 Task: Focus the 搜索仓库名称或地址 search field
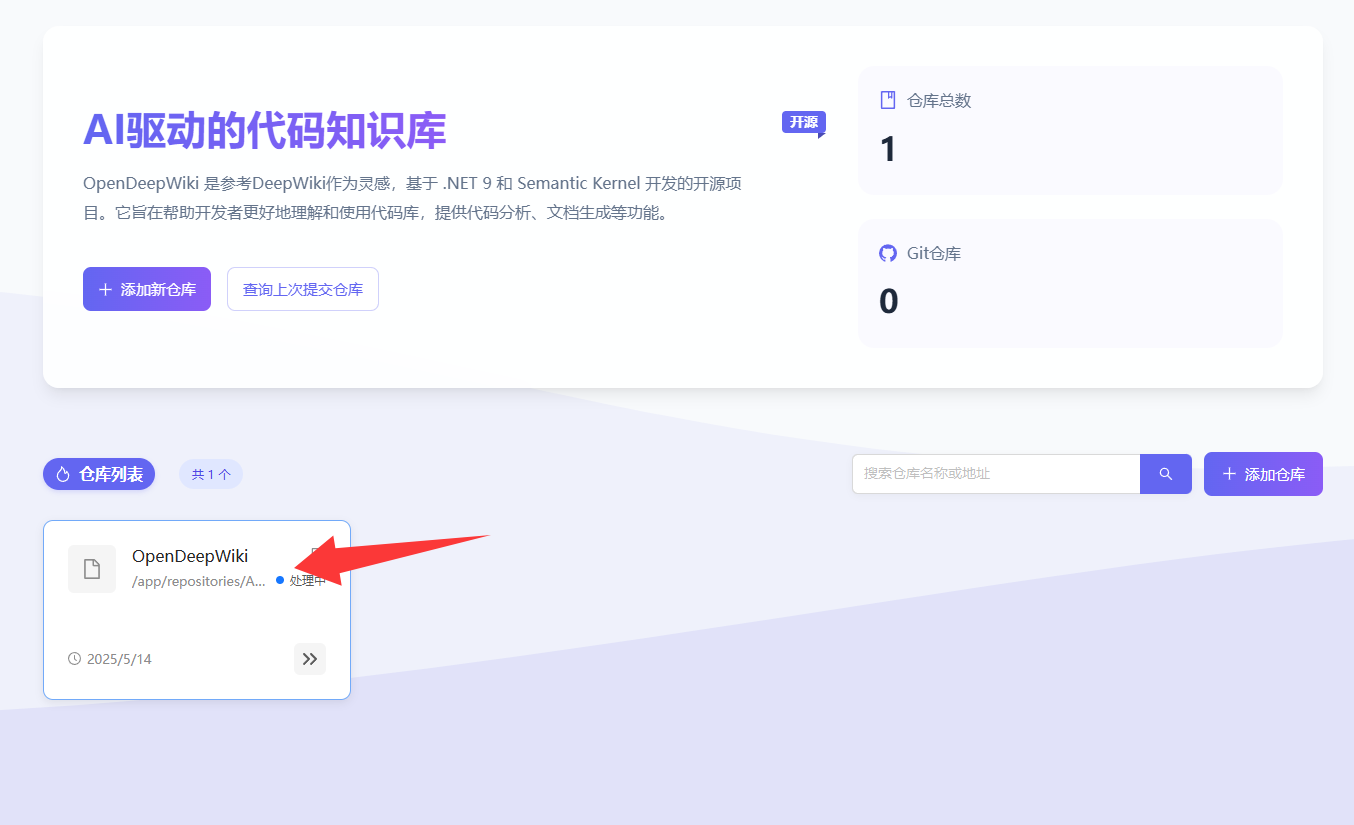click(995, 474)
